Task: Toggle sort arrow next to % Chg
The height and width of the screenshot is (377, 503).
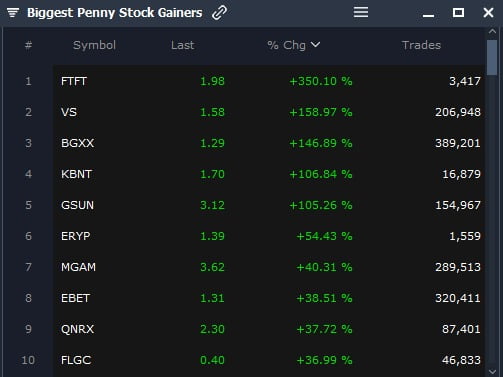Action: tap(315, 44)
